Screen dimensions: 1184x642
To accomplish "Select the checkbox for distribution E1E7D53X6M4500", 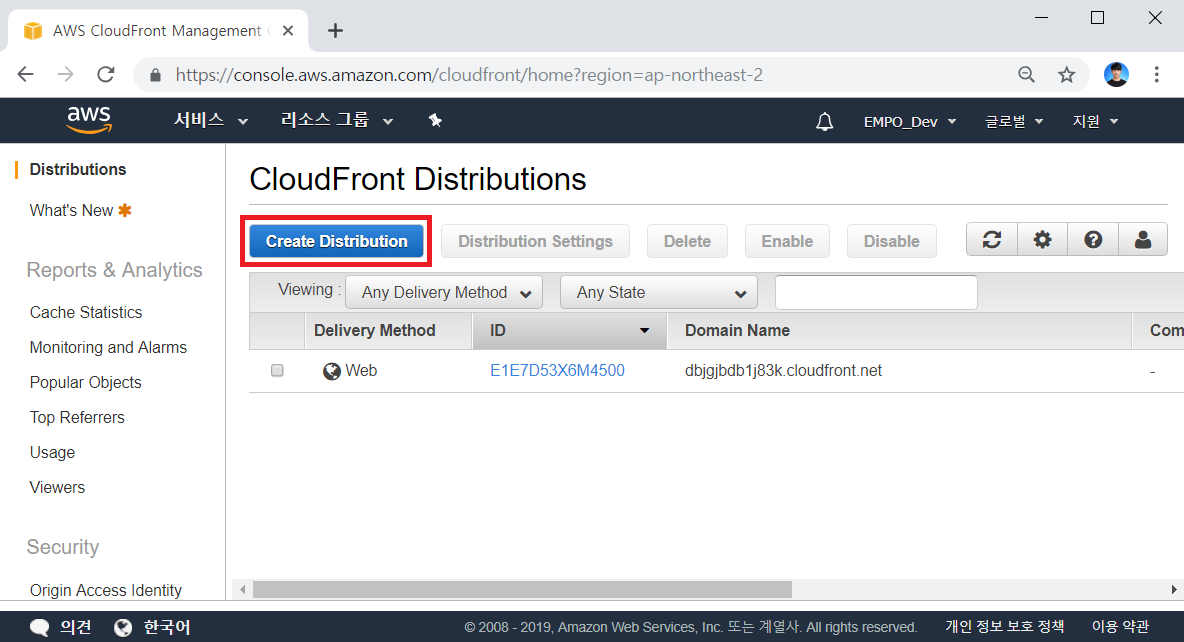I will [277, 370].
